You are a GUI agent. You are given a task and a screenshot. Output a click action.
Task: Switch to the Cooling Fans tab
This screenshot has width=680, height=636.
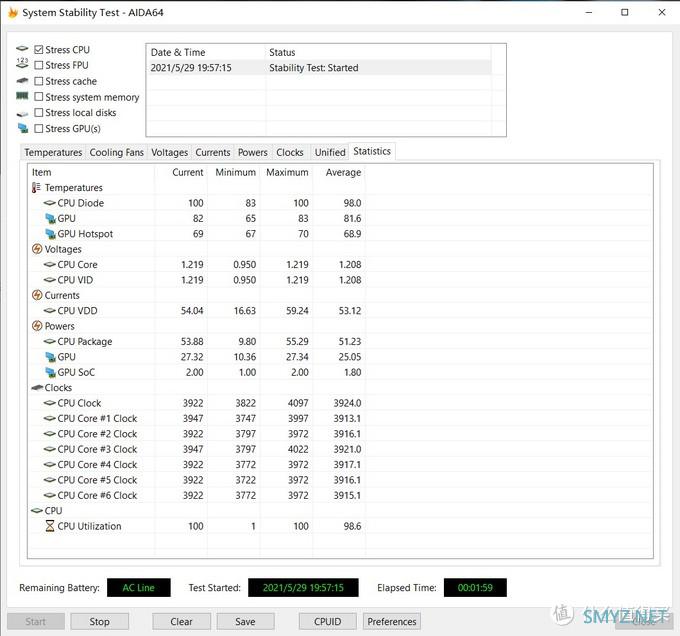click(x=116, y=153)
